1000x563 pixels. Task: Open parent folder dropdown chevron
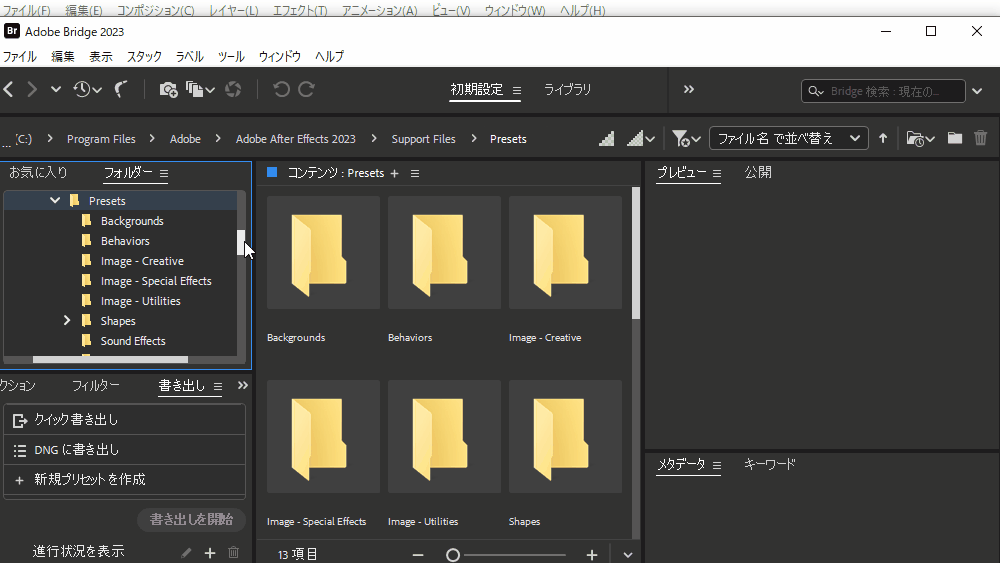click(x=56, y=89)
